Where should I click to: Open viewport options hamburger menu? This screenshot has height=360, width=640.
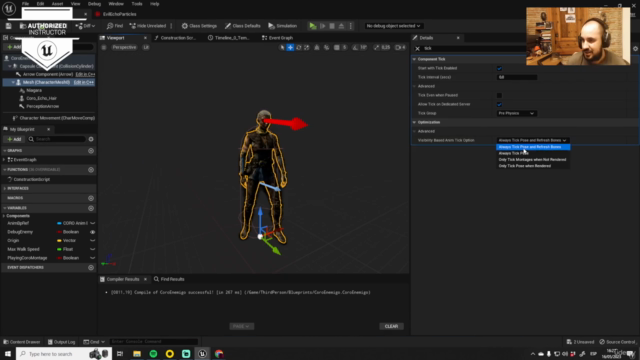click(x=104, y=47)
